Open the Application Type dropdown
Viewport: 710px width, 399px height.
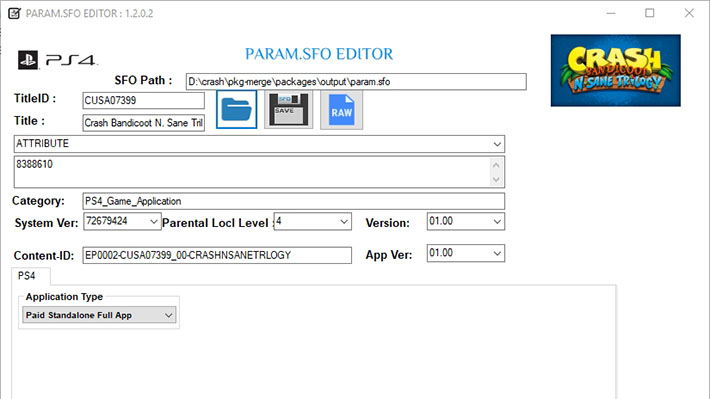[x=99, y=315]
